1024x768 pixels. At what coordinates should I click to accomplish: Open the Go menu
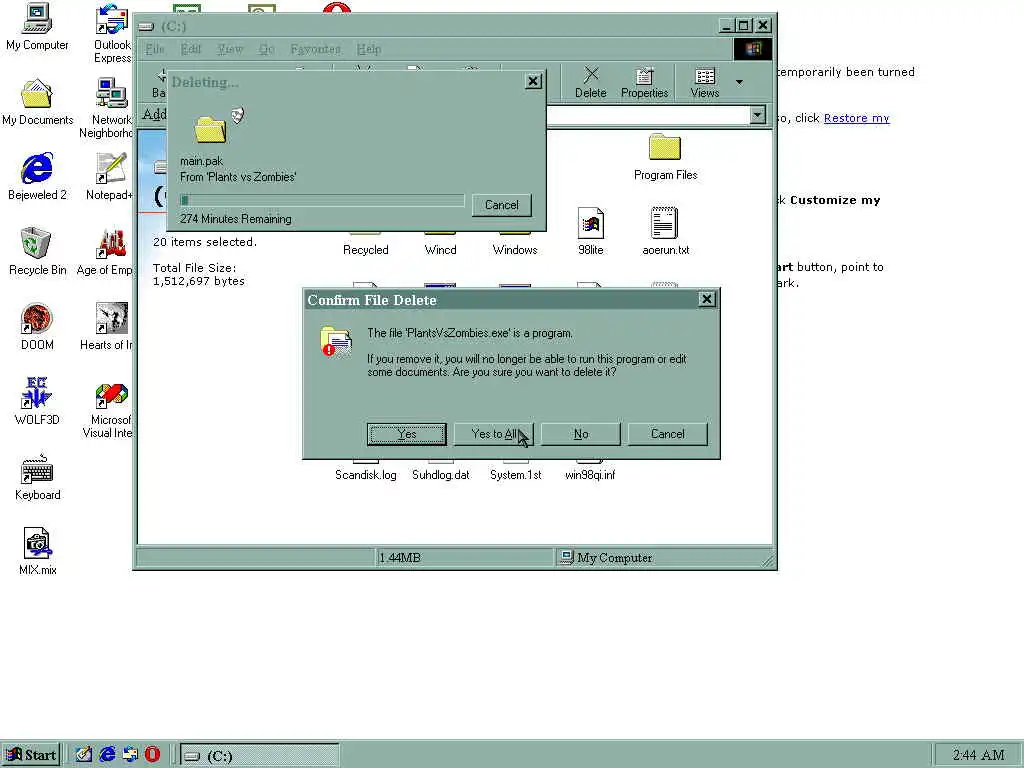266,49
